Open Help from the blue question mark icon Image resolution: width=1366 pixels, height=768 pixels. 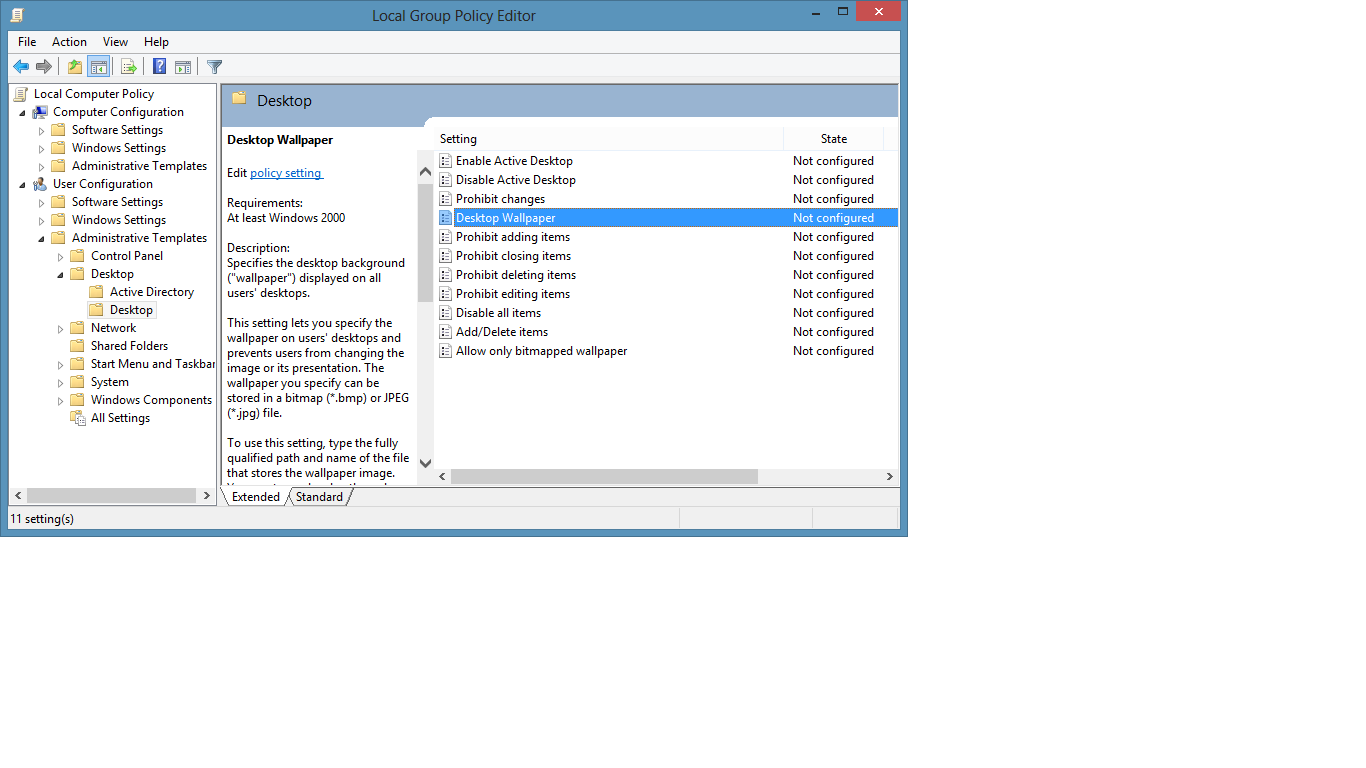159,67
